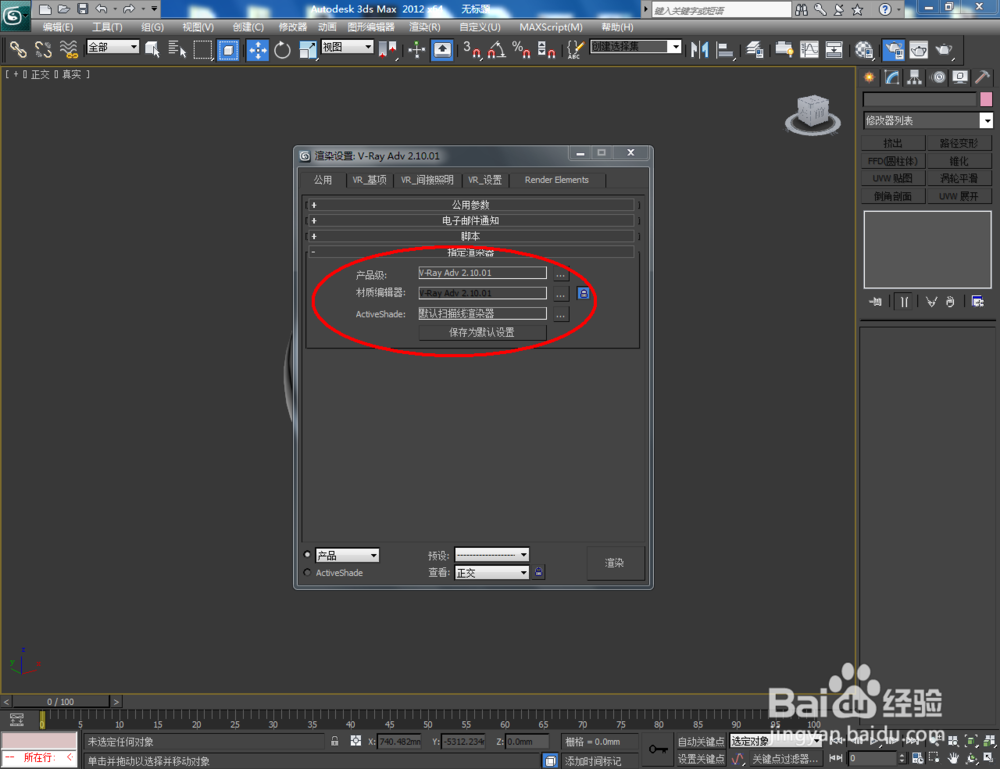1000x769 pixels.
Task: Toggle material editor renderer lock
Action: [x=583, y=293]
